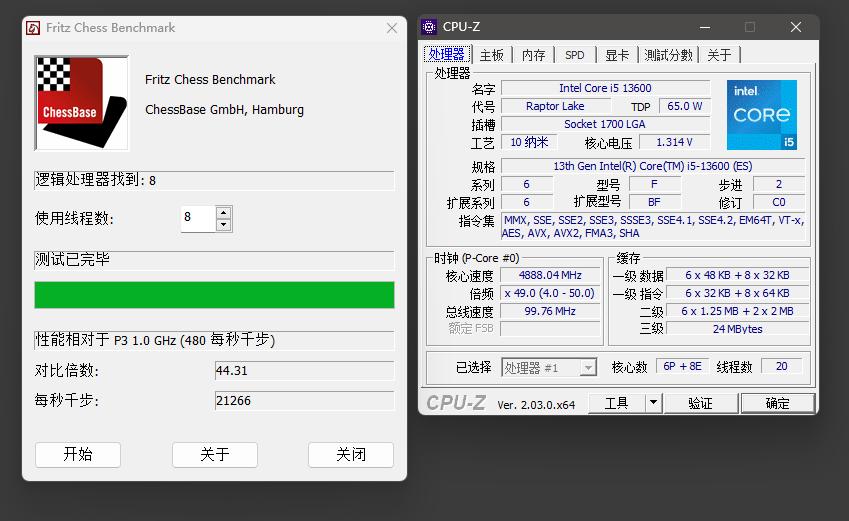
Task: Click the 每秒千步 result 21266
Action: (x=304, y=401)
